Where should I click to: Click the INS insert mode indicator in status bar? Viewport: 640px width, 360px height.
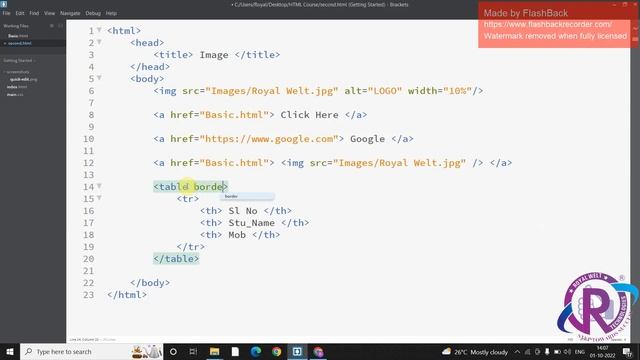(x=570, y=340)
